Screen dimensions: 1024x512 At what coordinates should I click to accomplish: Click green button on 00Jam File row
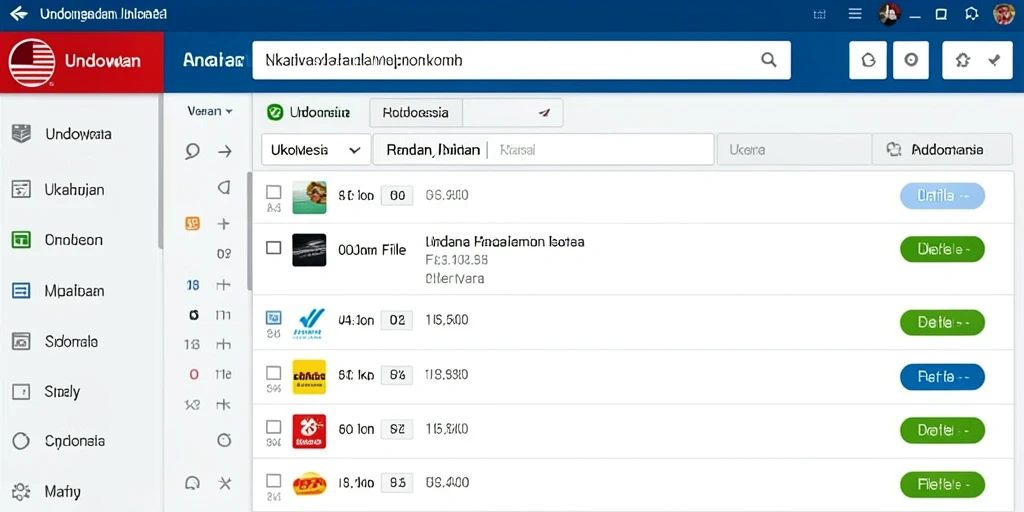coord(942,249)
